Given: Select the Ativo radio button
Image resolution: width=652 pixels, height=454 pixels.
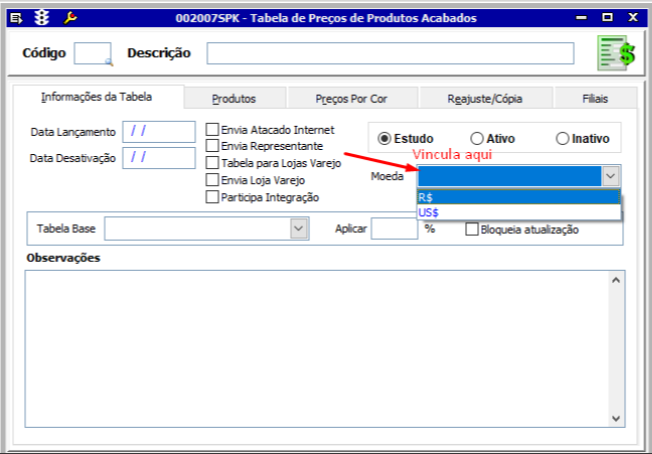Looking at the screenshot, I should 477,138.
